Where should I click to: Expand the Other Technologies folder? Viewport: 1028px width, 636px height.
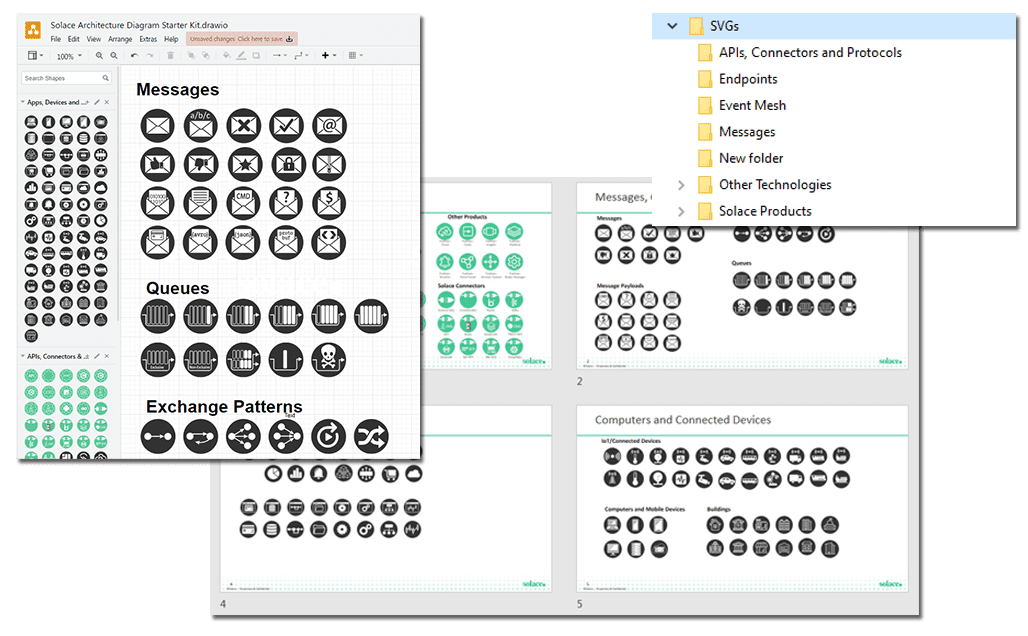pyautogui.click(x=682, y=185)
